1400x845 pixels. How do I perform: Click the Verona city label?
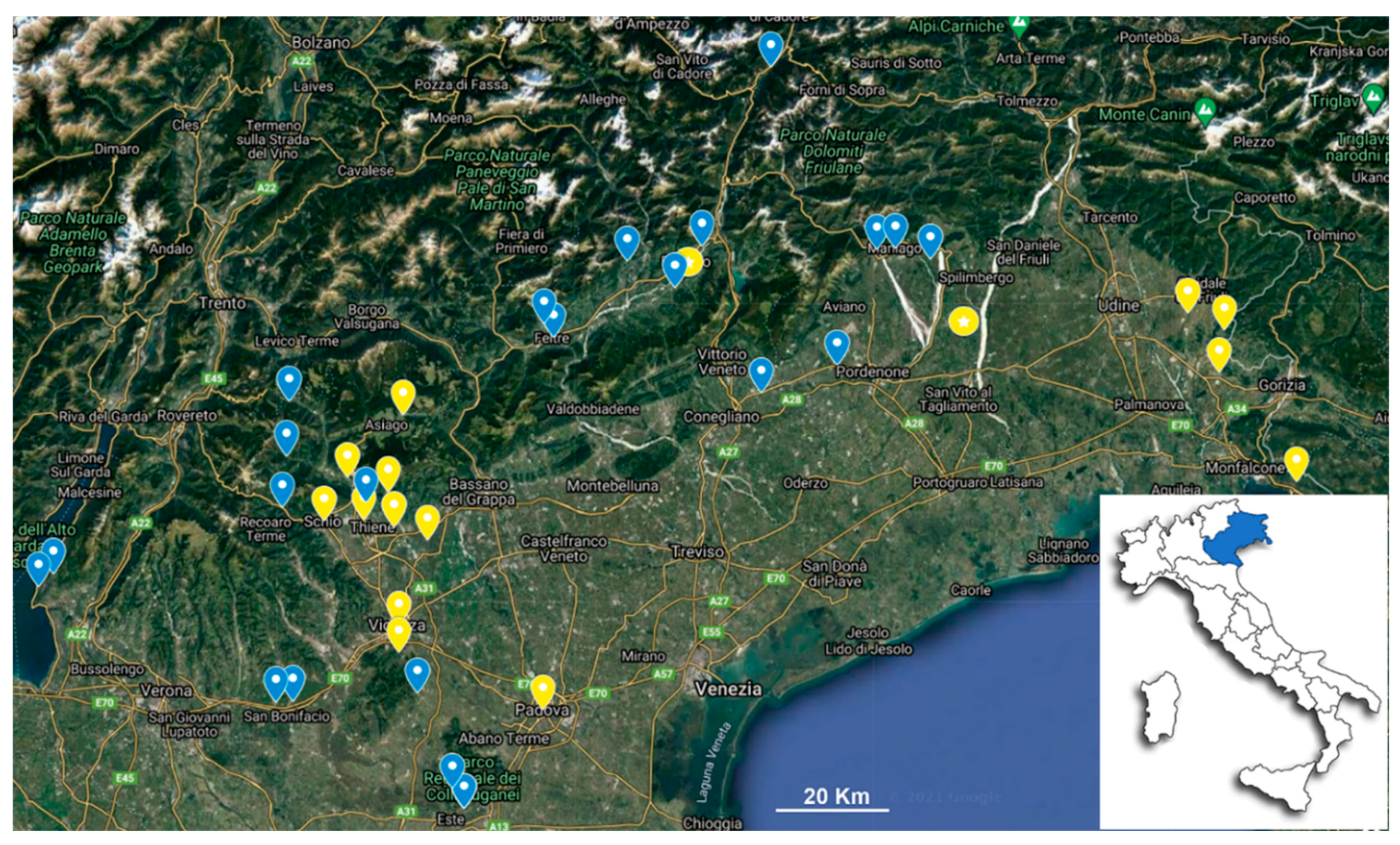point(166,691)
